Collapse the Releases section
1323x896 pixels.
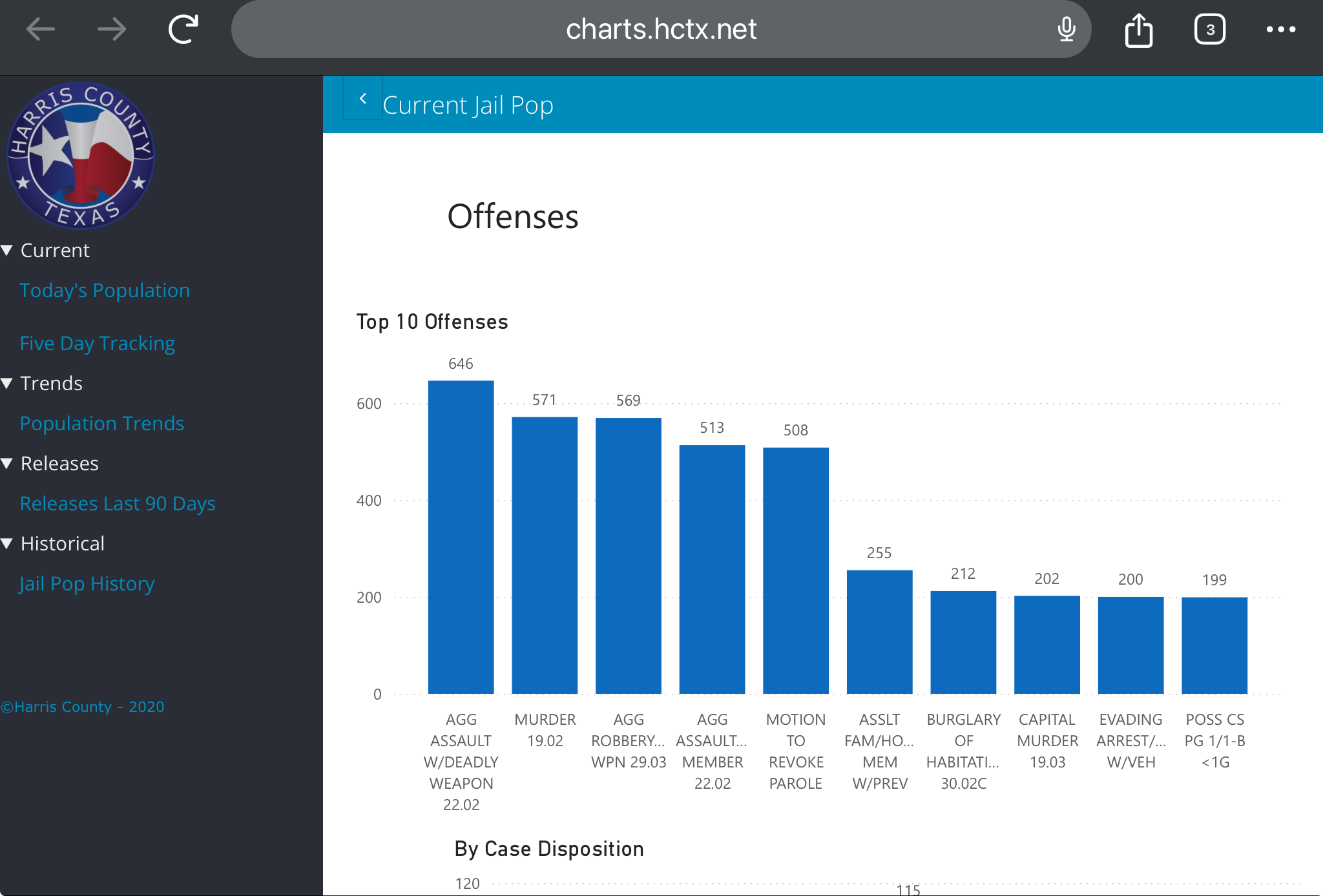click(x=8, y=463)
